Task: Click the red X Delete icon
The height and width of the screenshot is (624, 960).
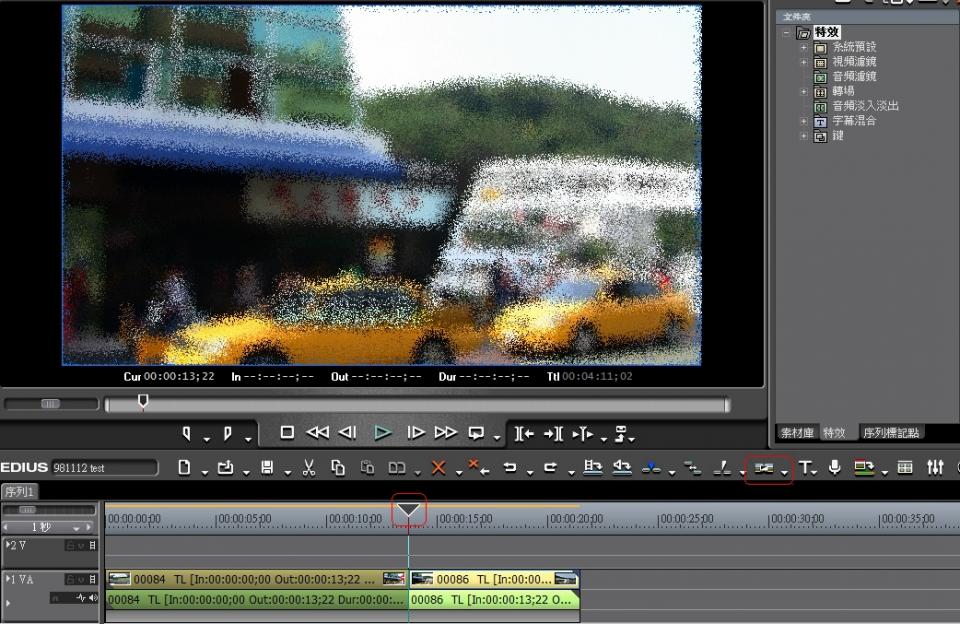Action: click(x=438, y=467)
